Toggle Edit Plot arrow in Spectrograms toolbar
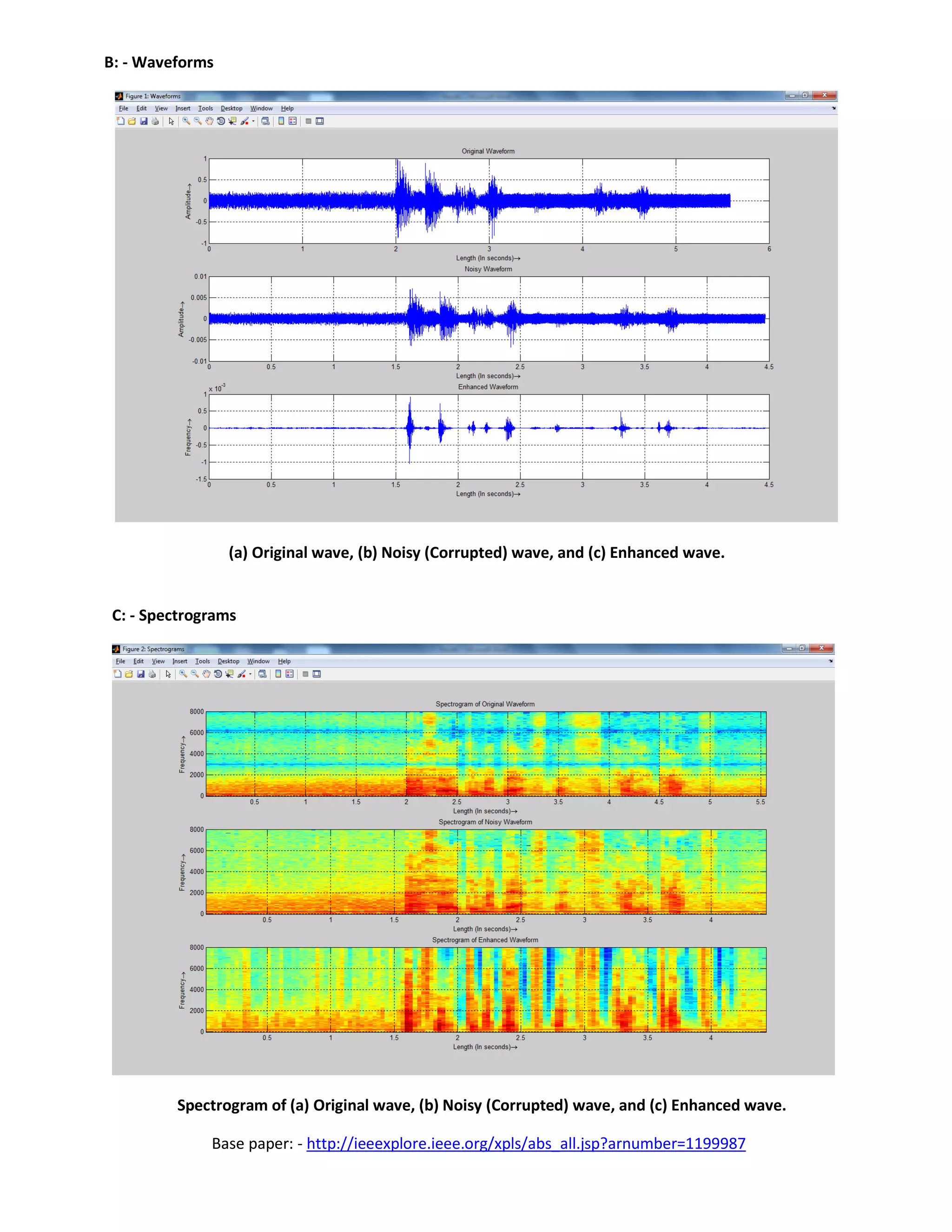952x1232 pixels. 168,674
